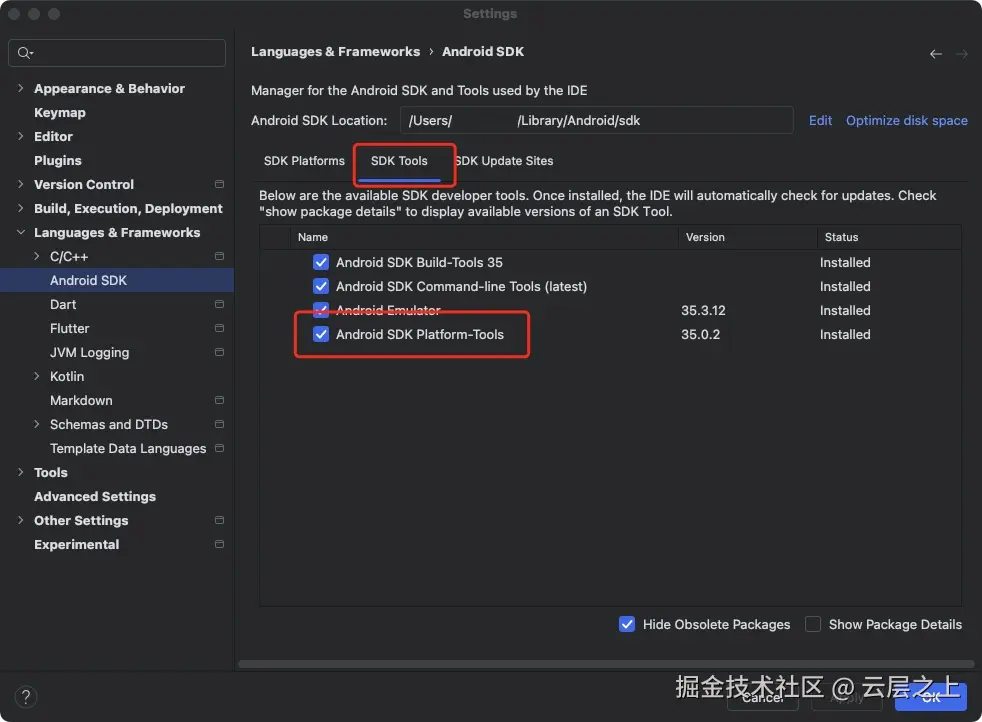The height and width of the screenshot is (722, 982).
Task: Expand Other Settings section
Action: (x=21, y=520)
